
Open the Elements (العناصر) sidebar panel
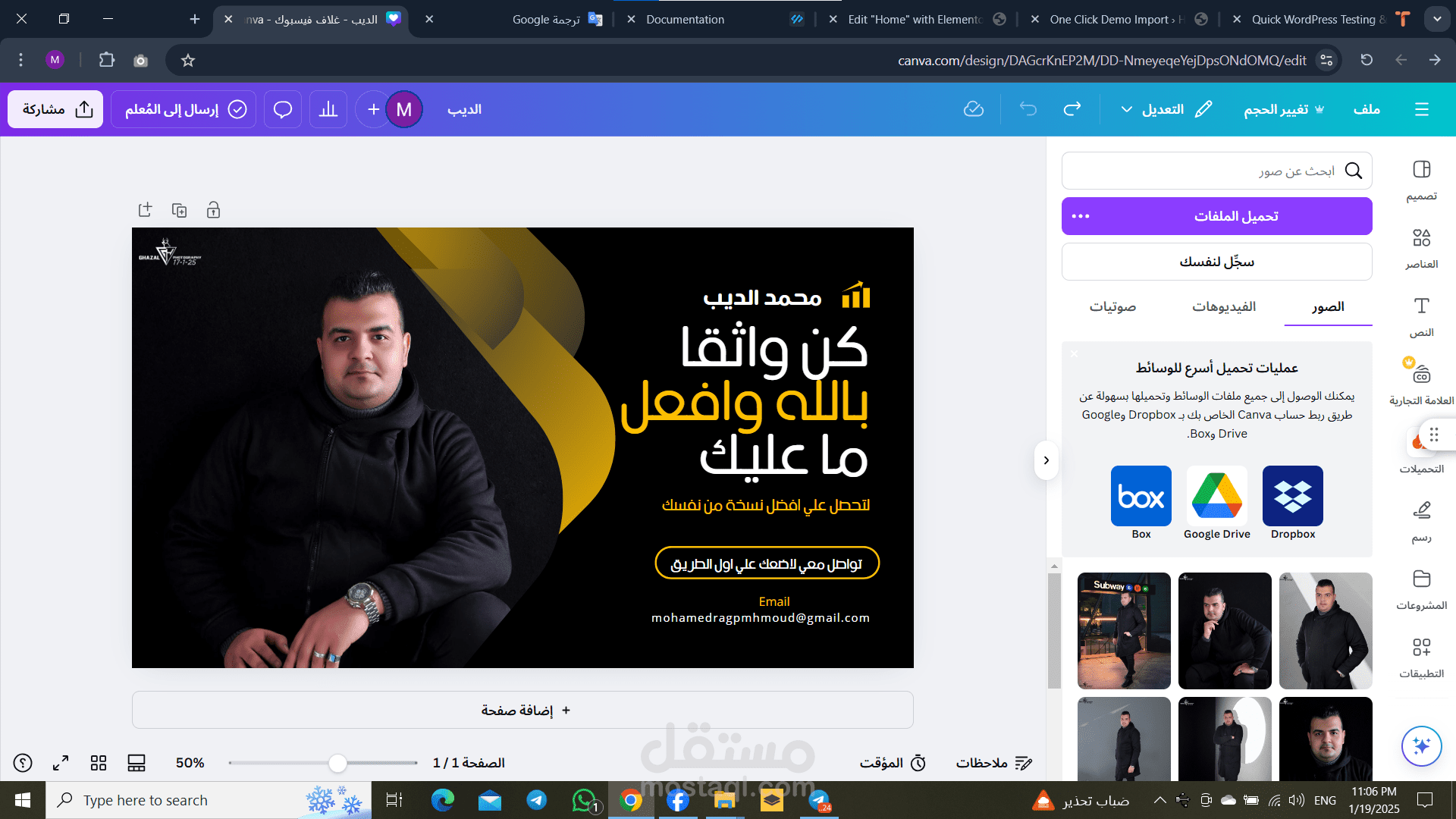(1421, 247)
